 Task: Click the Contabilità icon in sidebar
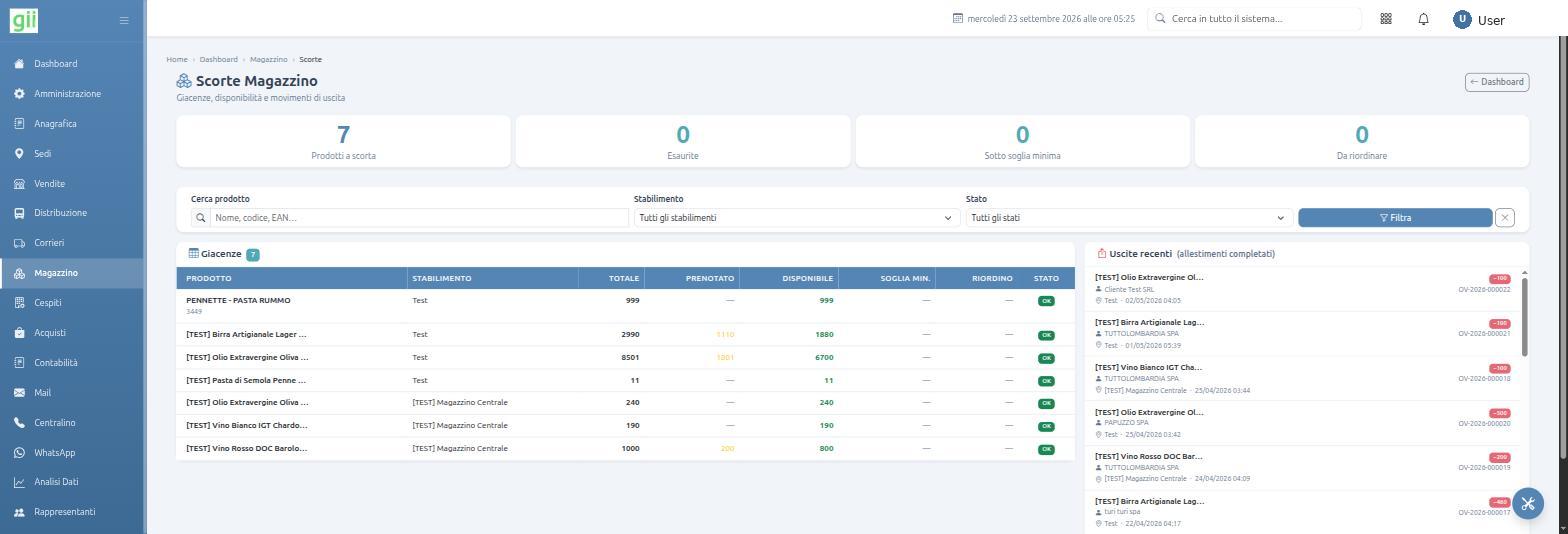pyautogui.click(x=19, y=363)
